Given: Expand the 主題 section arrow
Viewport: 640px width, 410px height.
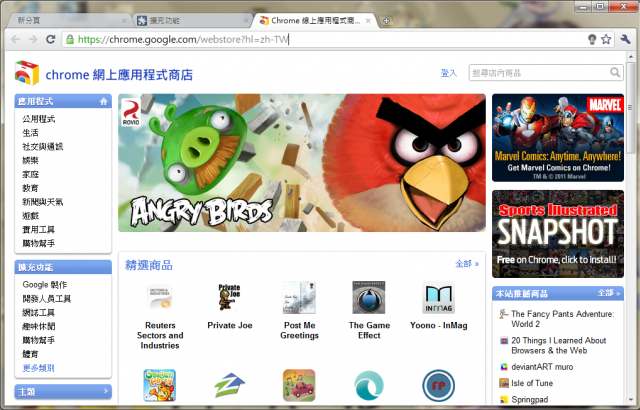Looking at the screenshot, I should [x=106, y=391].
